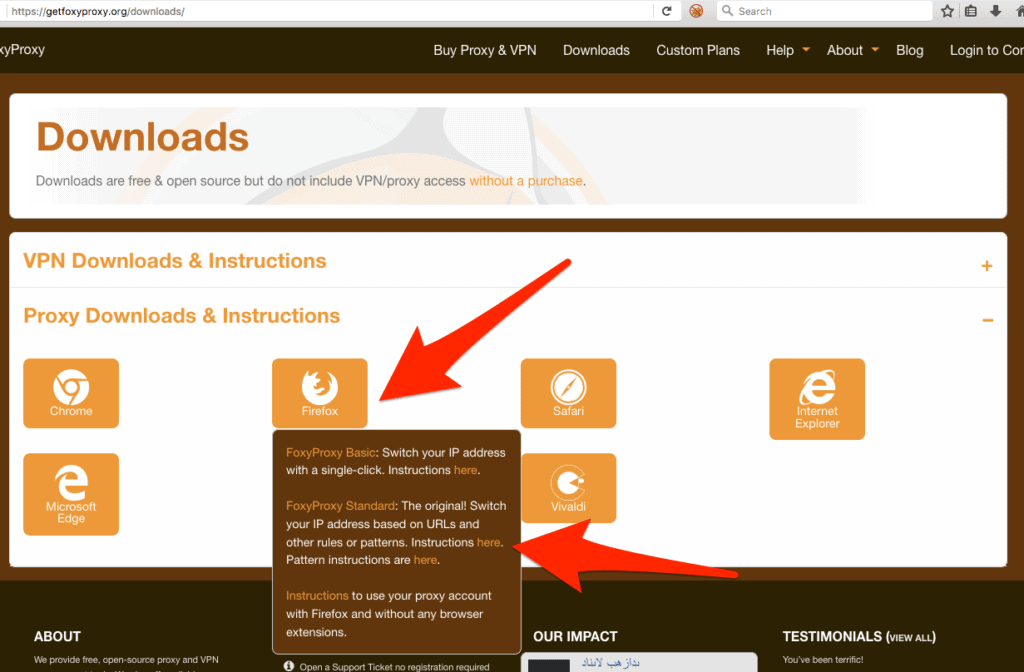
Task: Open the Microsoft Edge download tile
Action: pyautogui.click(x=71, y=494)
